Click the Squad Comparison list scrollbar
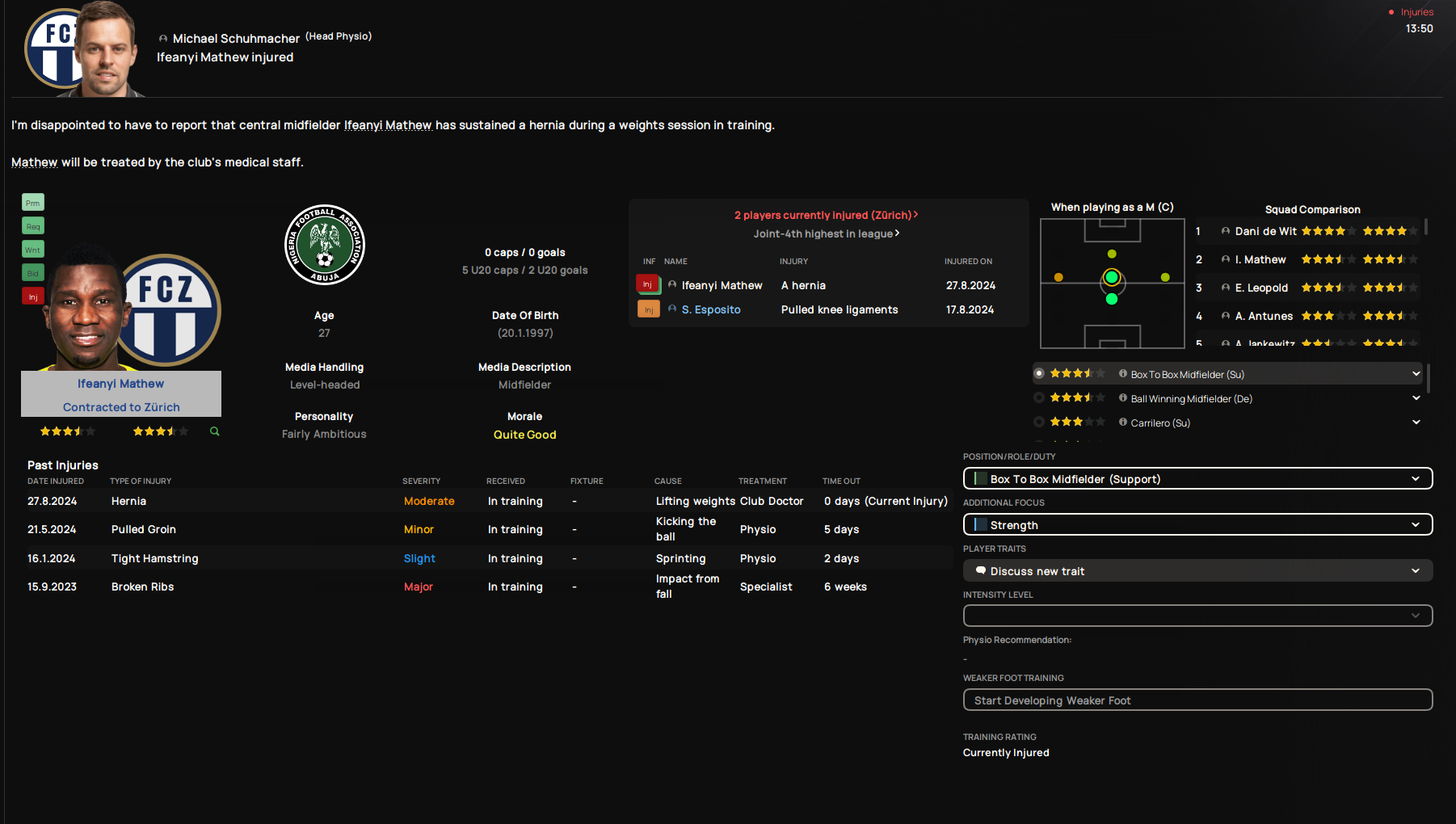 coord(1426,228)
